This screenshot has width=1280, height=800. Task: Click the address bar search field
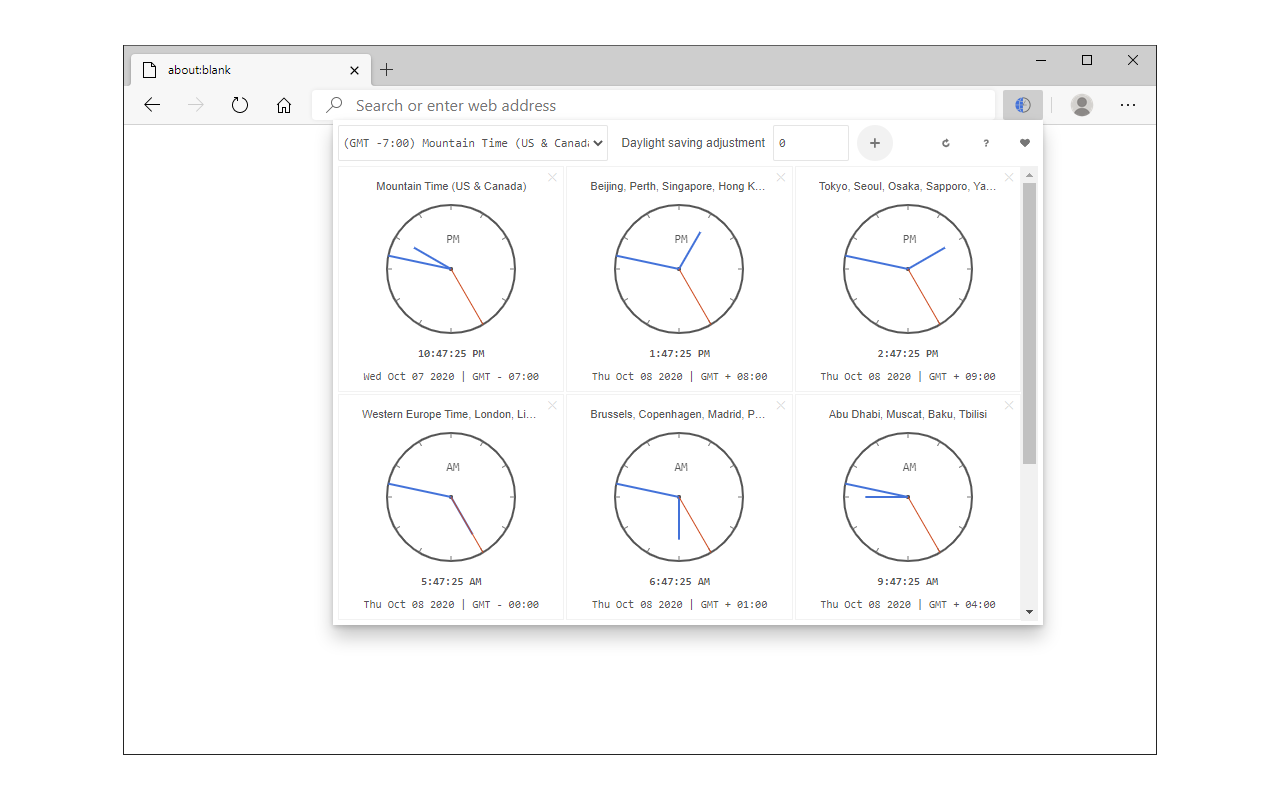654,105
